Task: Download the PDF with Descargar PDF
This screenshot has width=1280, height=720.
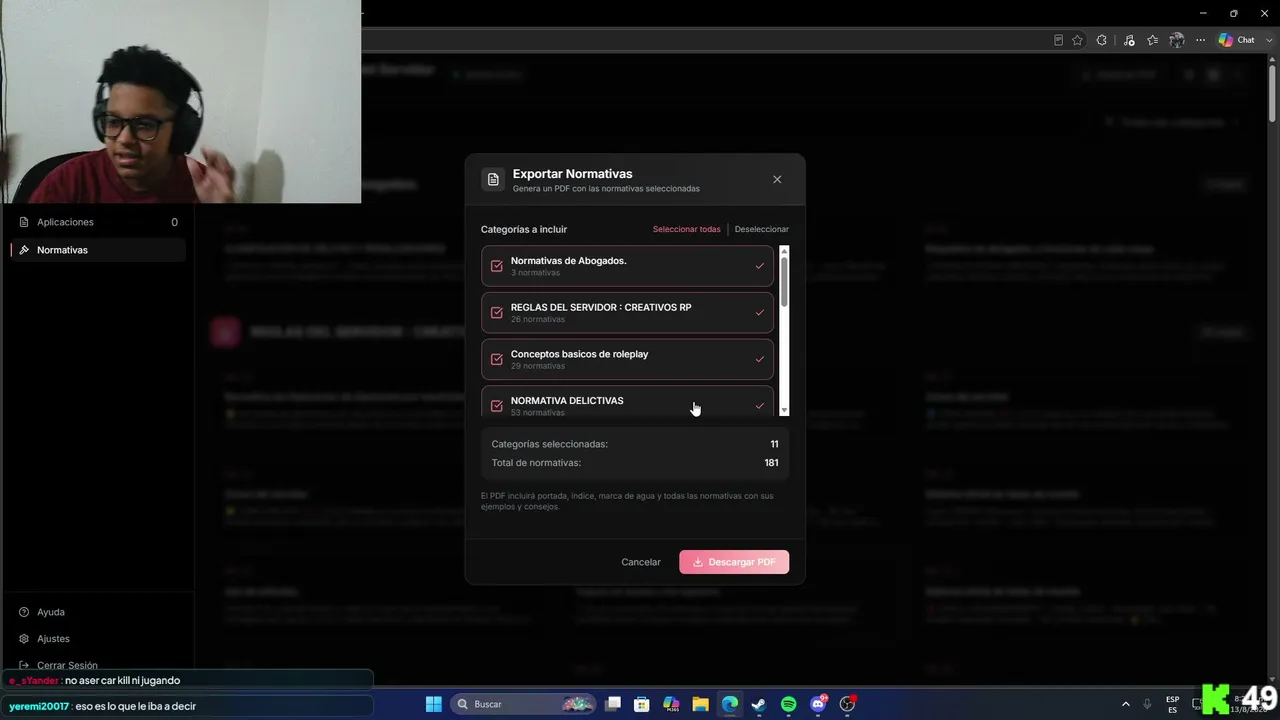Action: [x=734, y=562]
